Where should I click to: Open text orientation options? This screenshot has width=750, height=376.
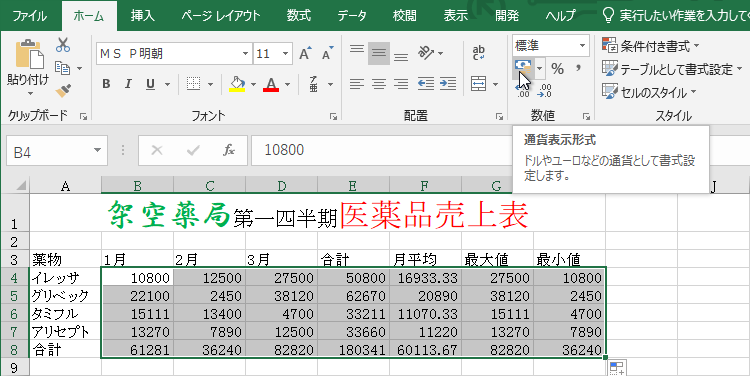(426, 53)
